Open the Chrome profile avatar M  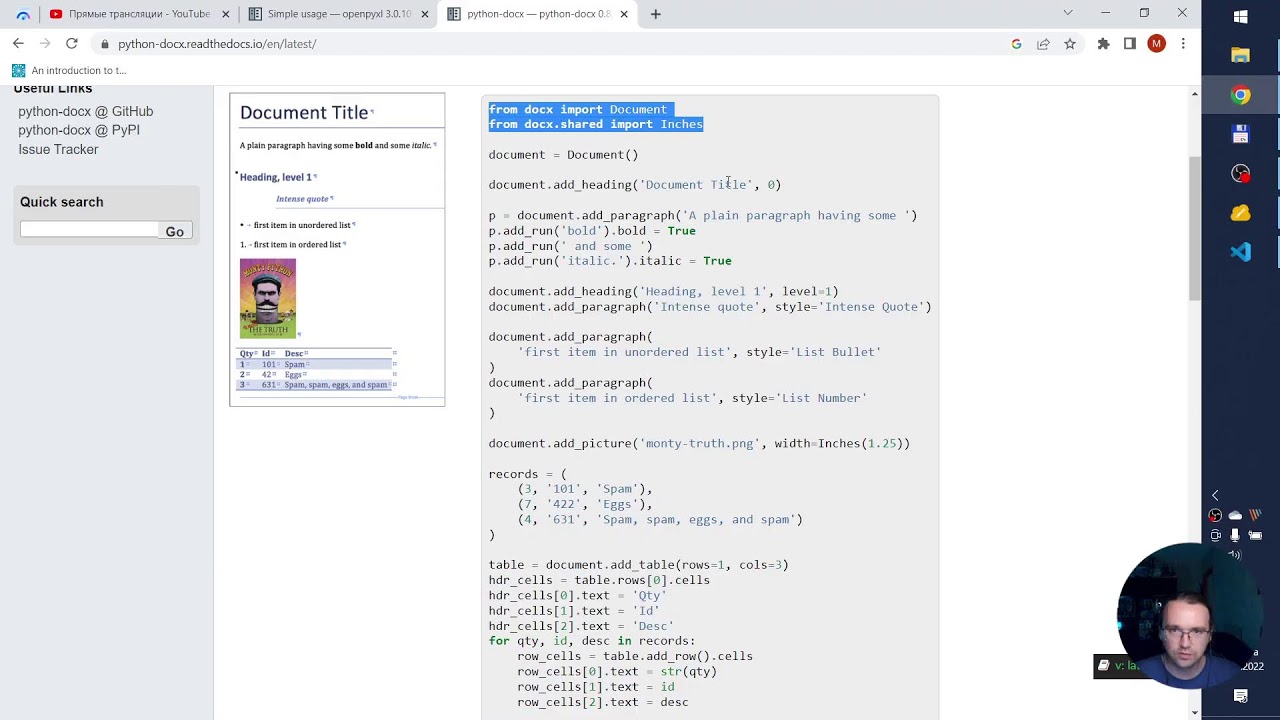pos(1157,44)
